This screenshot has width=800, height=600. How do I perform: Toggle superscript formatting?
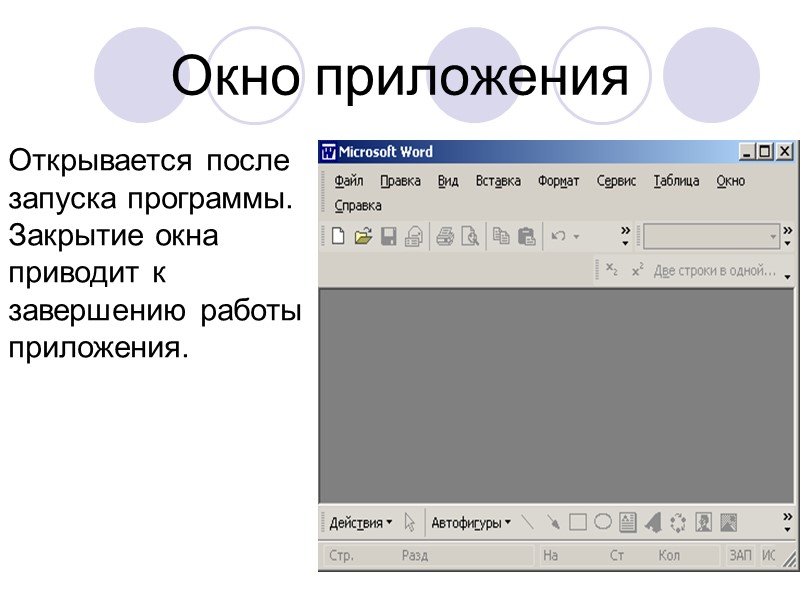click(x=637, y=268)
